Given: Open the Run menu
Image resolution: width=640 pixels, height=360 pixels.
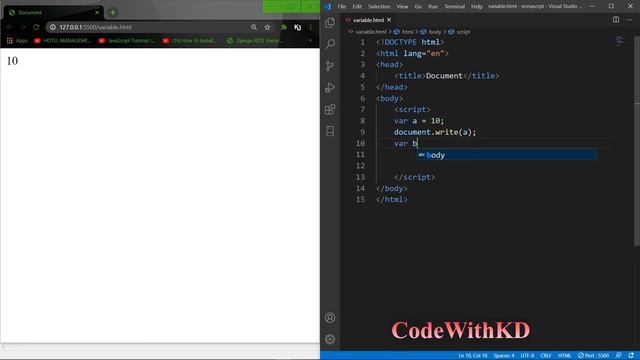Looking at the screenshot, I should tap(433, 7).
